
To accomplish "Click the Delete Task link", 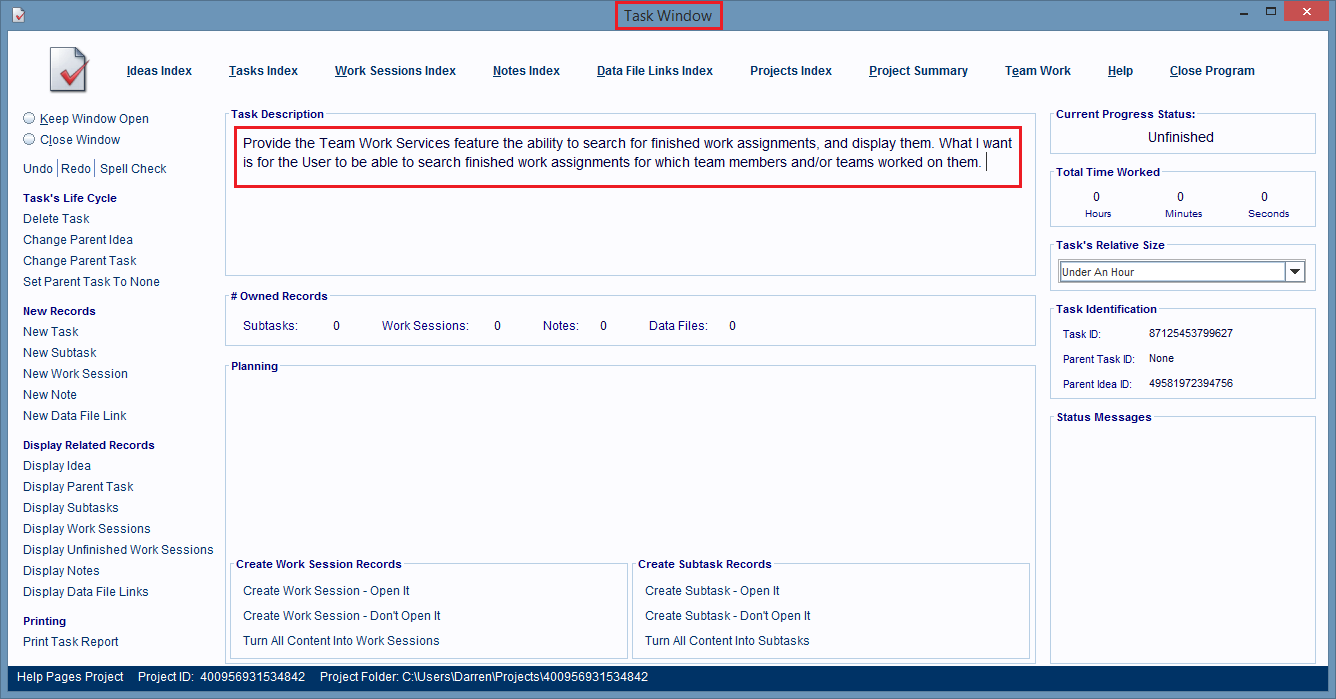I will click(x=56, y=219).
